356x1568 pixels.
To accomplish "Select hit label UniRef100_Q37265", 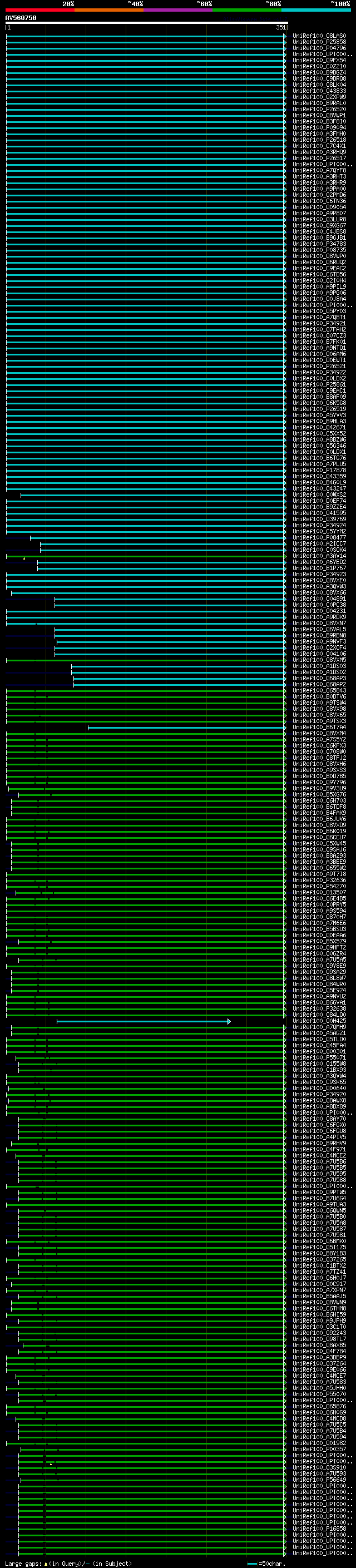I will pos(319,1260).
